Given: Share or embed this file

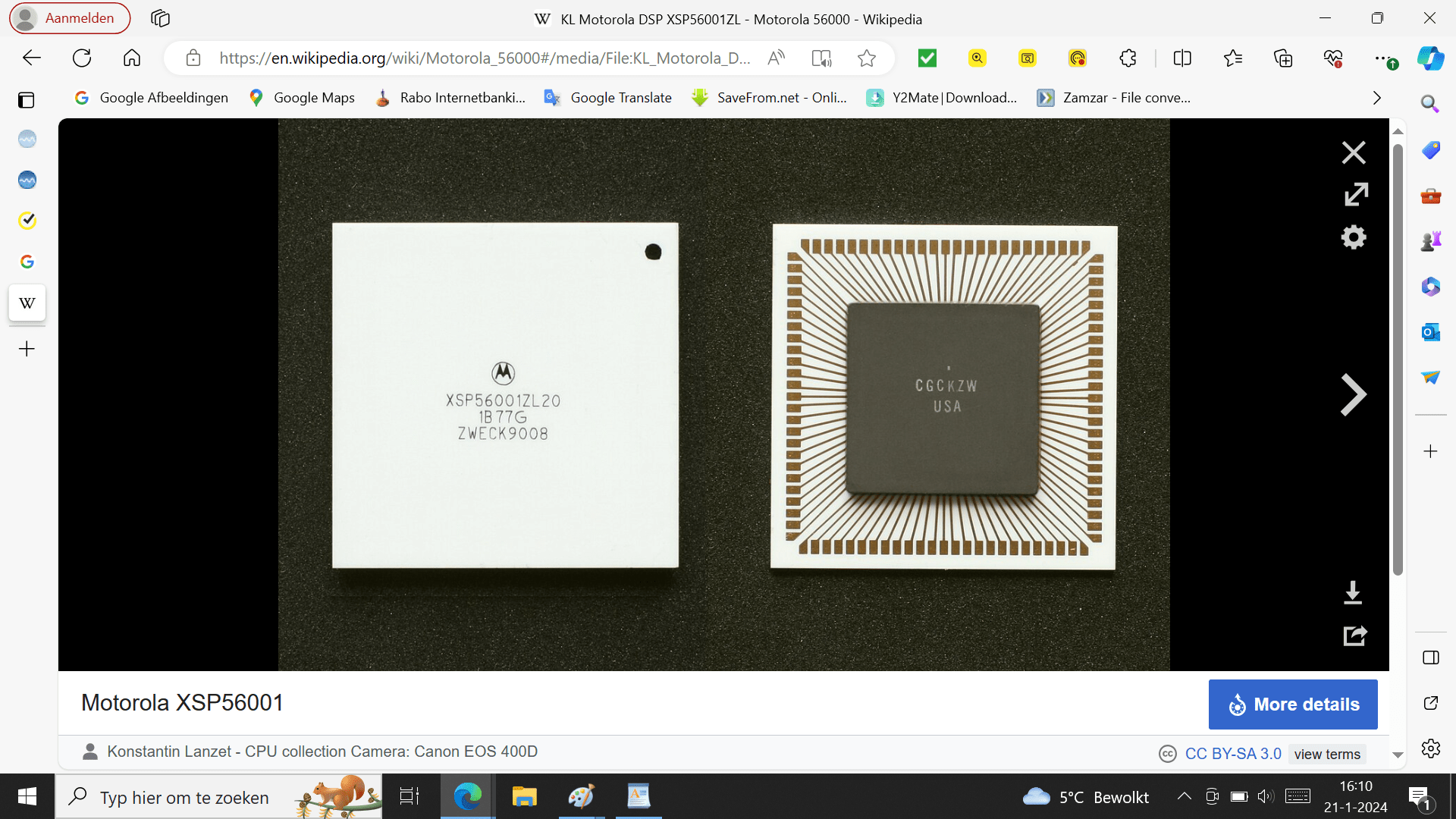Looking at the screenshot, I should [x=1355, y=635].
